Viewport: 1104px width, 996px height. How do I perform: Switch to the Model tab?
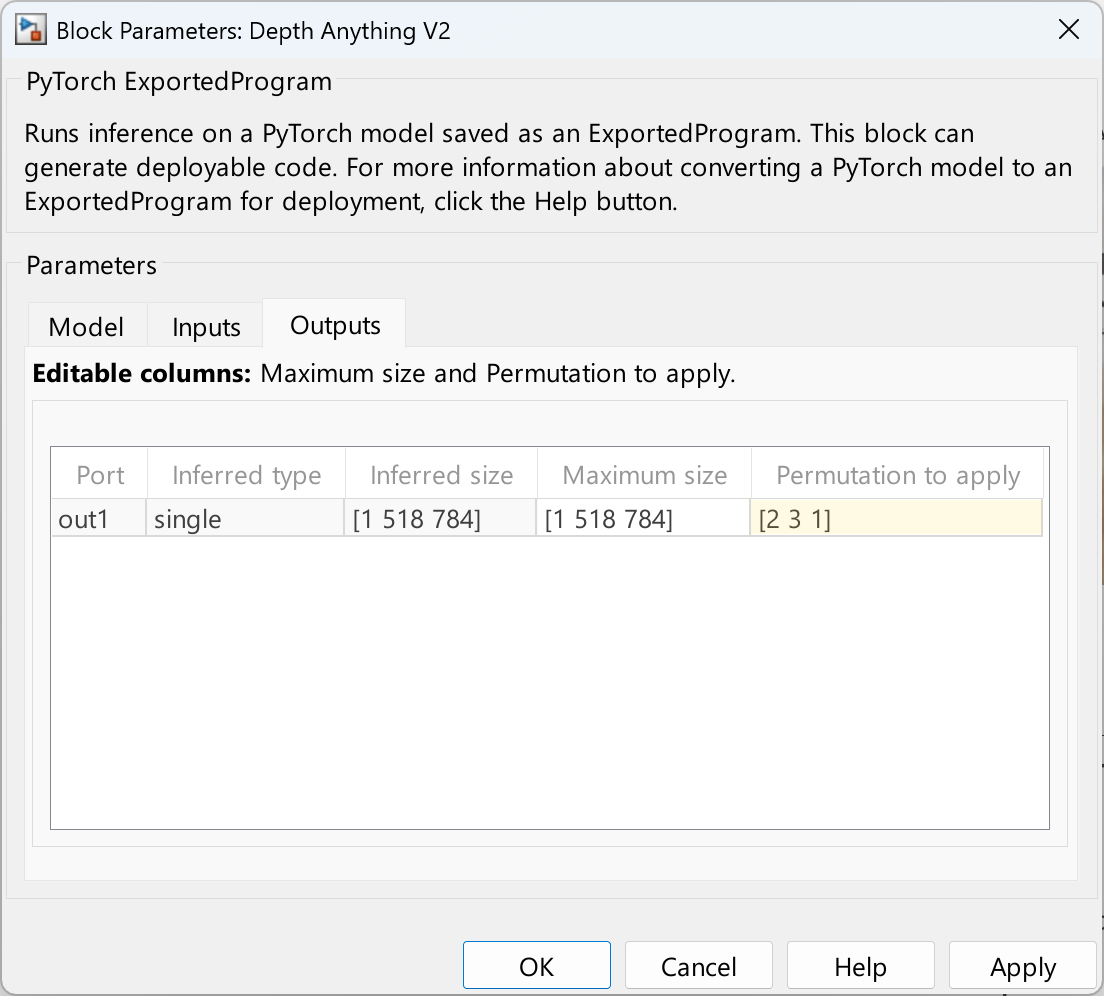(x=86, y=327)
